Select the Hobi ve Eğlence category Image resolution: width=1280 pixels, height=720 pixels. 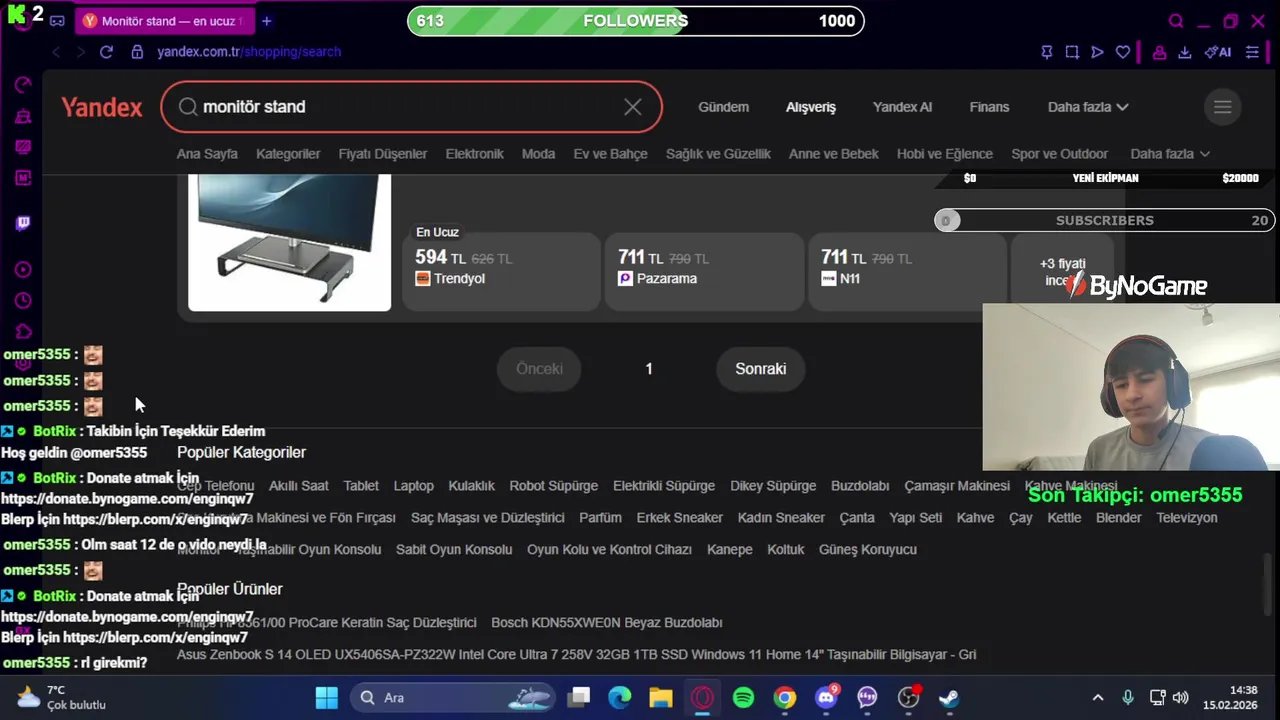[x=945, y=154]
